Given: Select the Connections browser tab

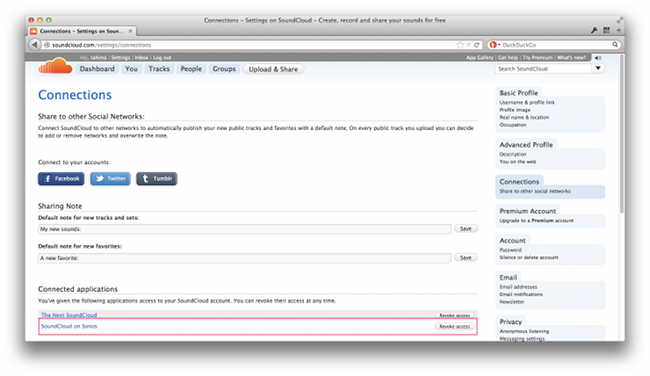Looking at the screenshot, I should (82, 31).
